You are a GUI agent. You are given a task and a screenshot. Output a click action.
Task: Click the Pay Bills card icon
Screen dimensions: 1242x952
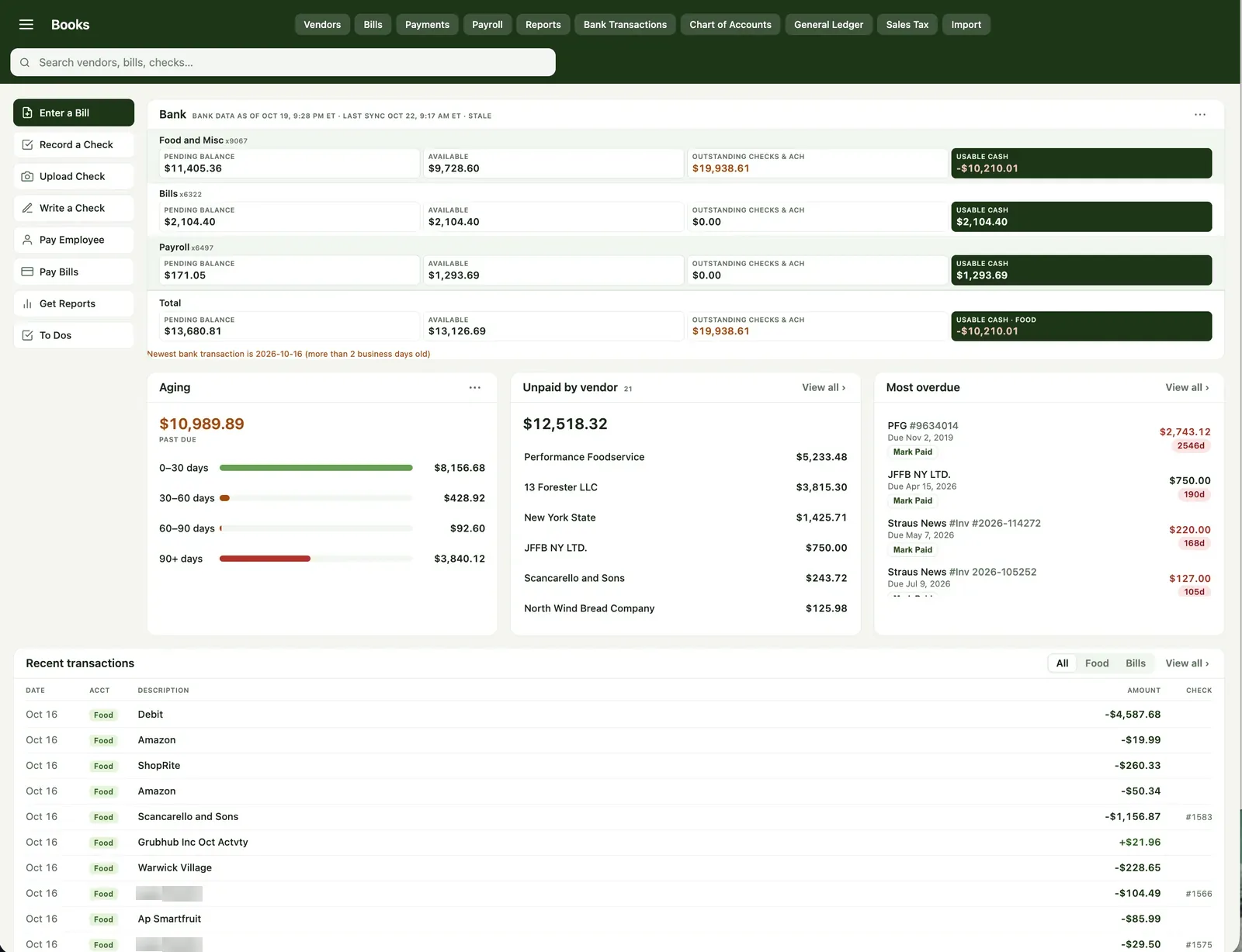coord(27,272)
